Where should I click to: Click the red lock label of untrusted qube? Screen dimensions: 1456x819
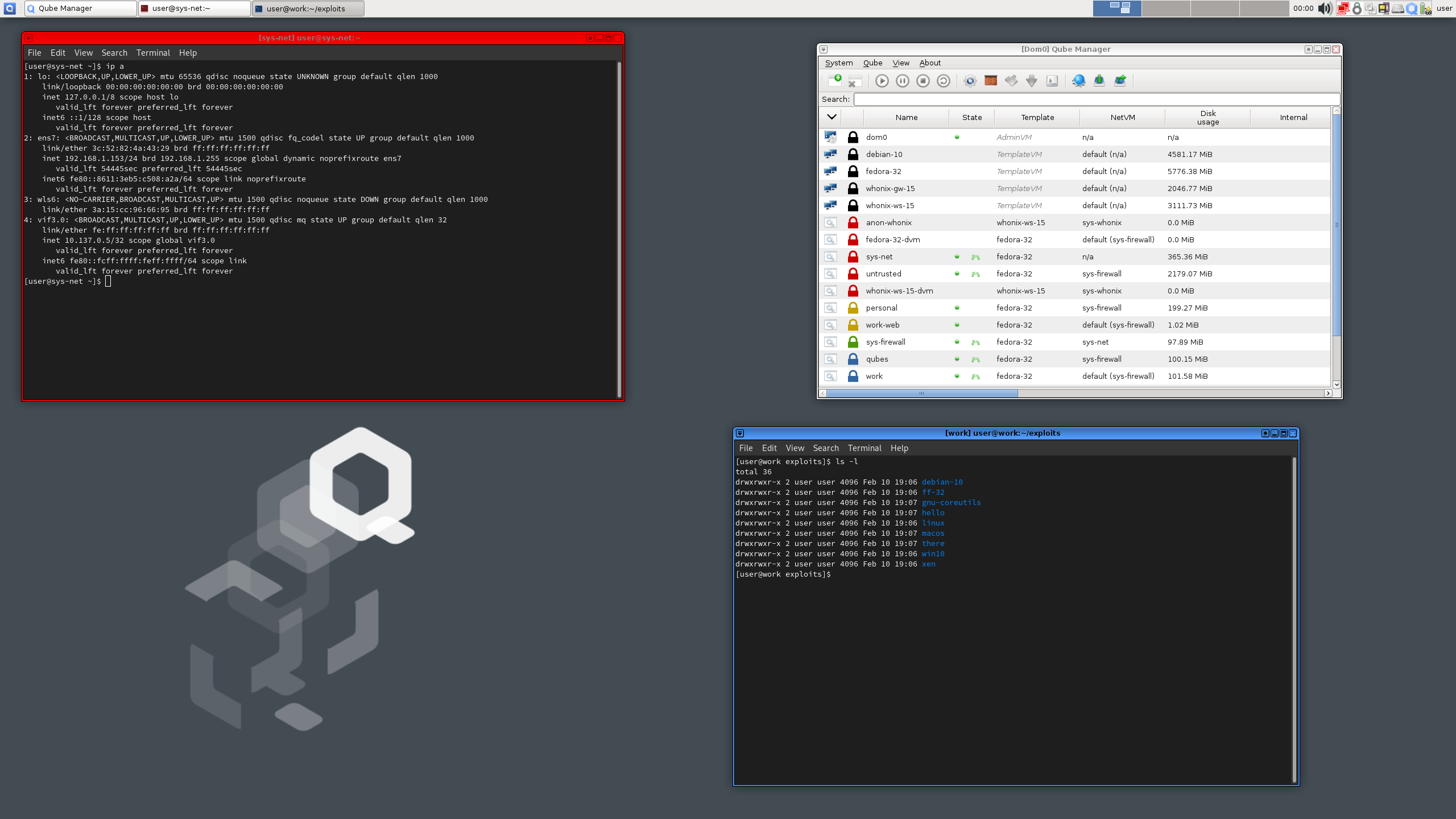coord(853,274)
